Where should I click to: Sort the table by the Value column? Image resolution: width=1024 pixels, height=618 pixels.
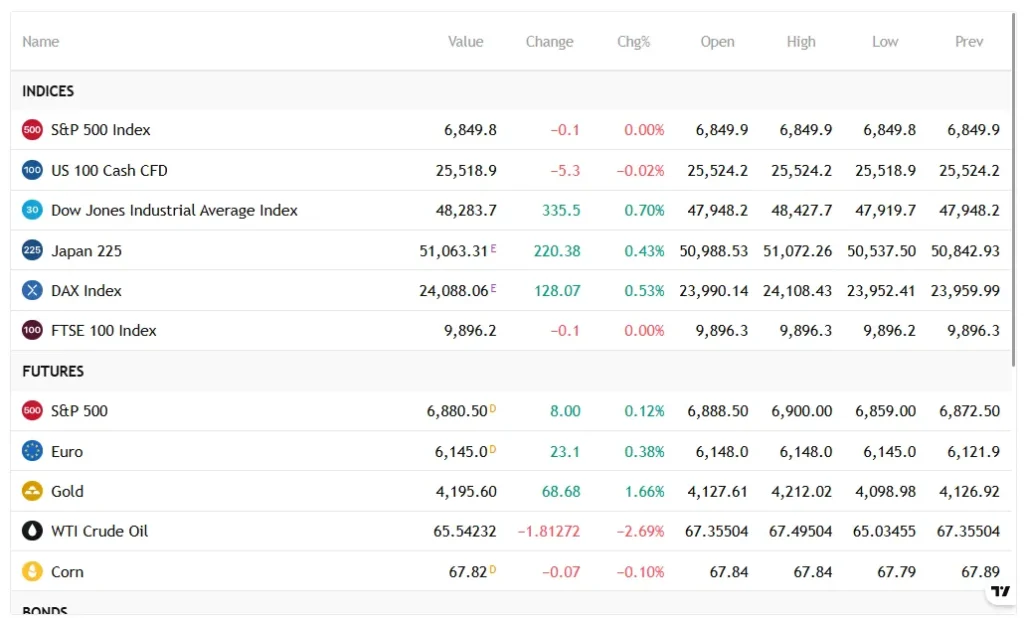pyautogui.click(x=466, y=41)
